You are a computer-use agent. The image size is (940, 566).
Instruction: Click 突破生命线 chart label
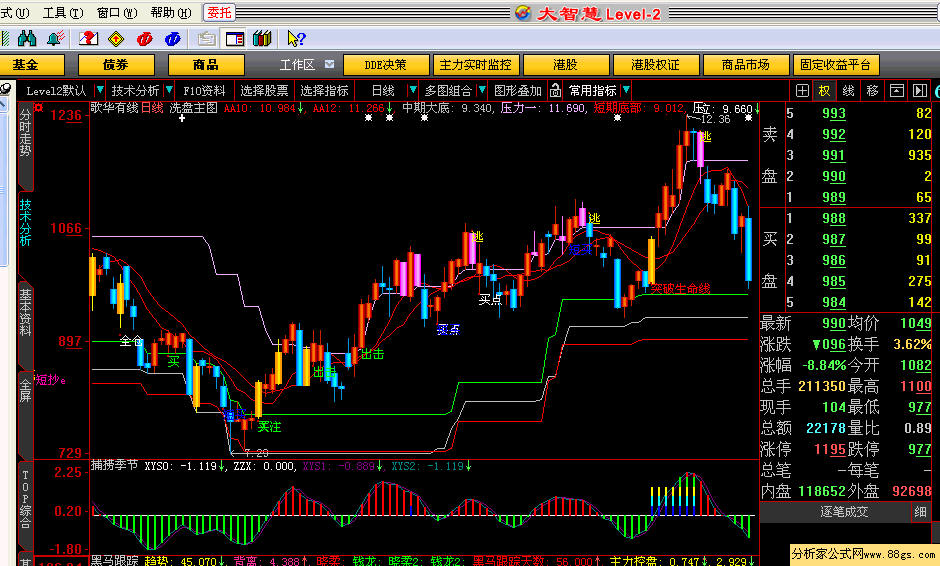pyautogui.click(x=680, y=288)
